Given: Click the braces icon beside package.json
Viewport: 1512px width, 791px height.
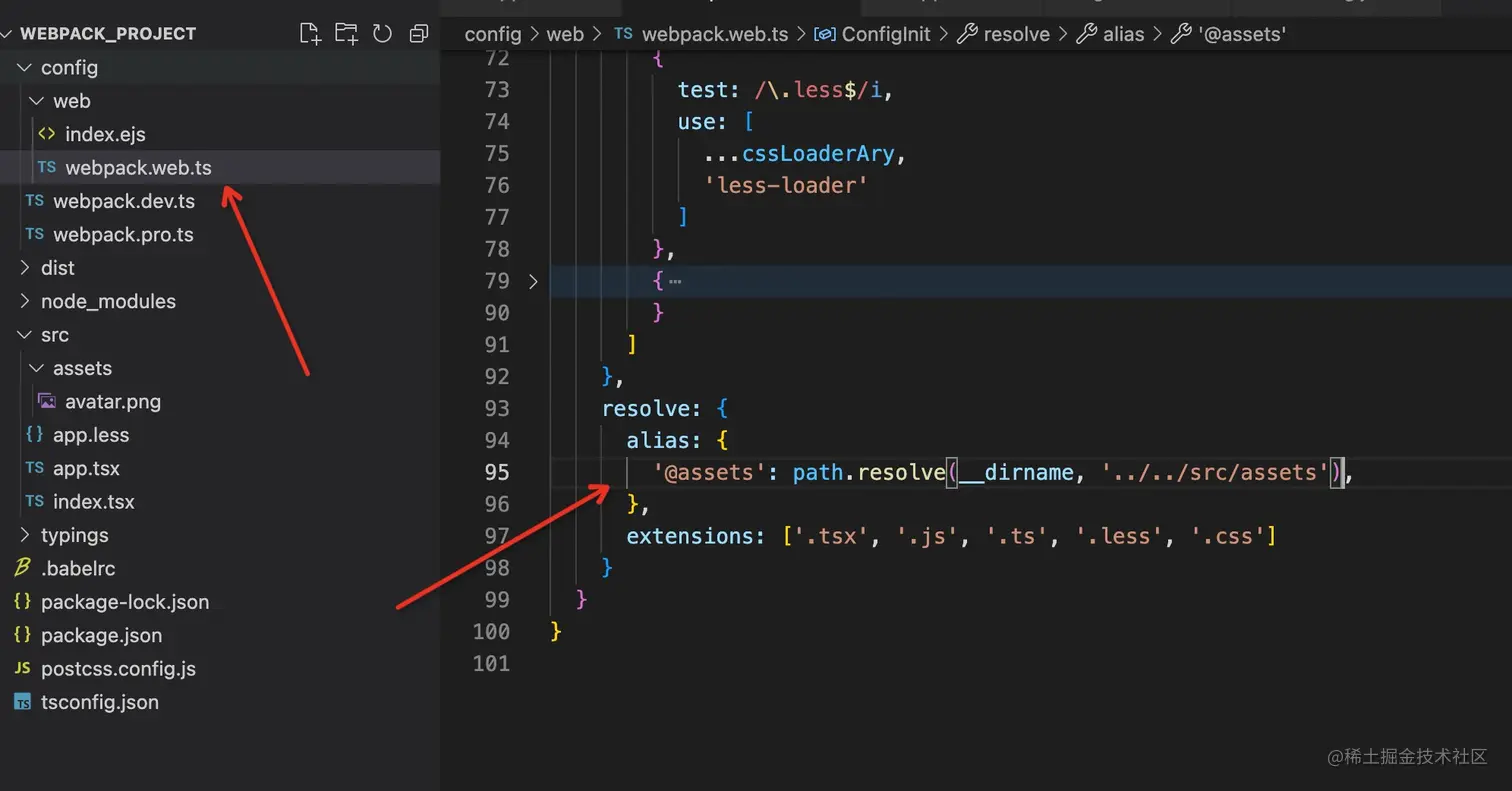Looking at the screenshot, I should [22, 635].
